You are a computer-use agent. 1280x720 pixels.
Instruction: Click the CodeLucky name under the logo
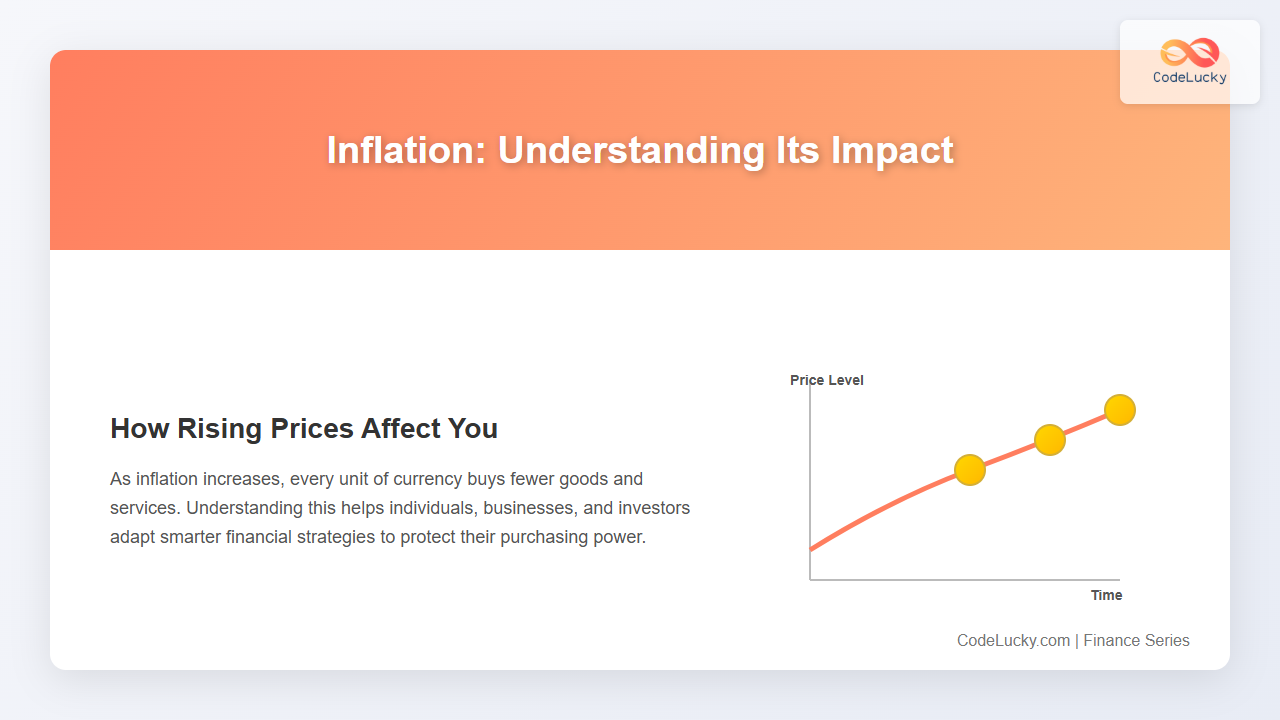[1190, 78]
